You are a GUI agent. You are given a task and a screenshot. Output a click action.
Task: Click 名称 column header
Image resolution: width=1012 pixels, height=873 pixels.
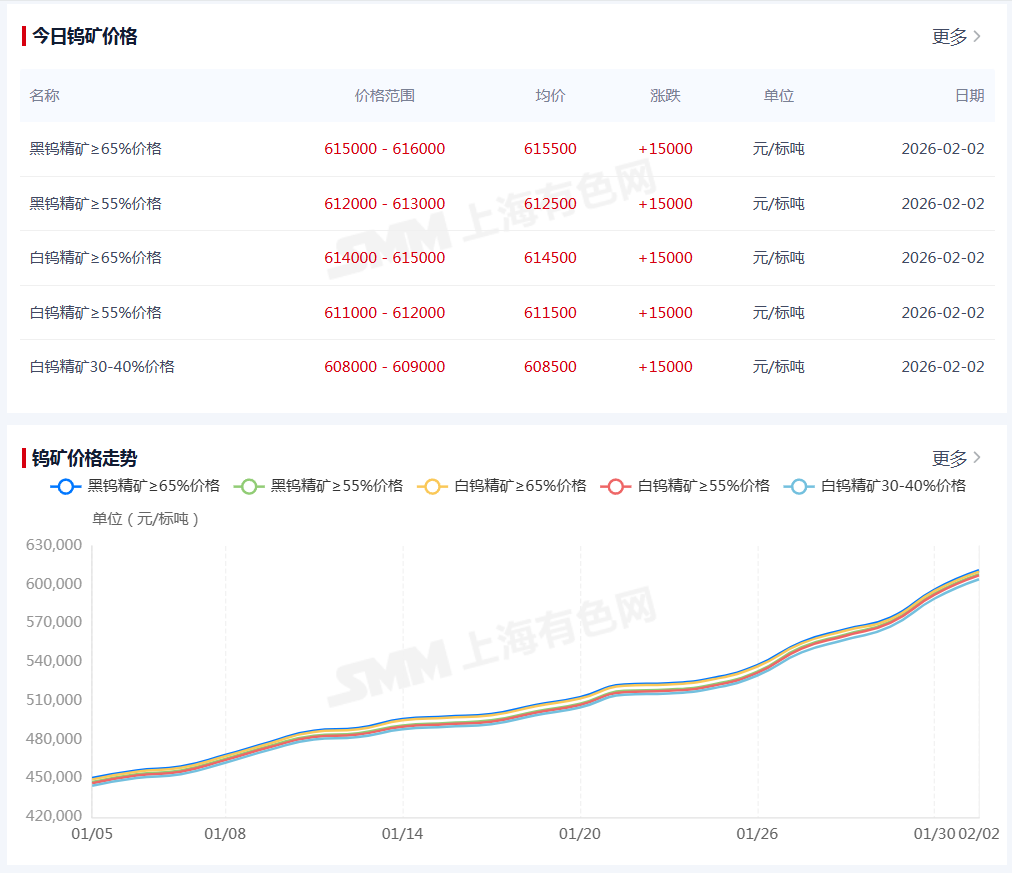(x=45, y=96)
